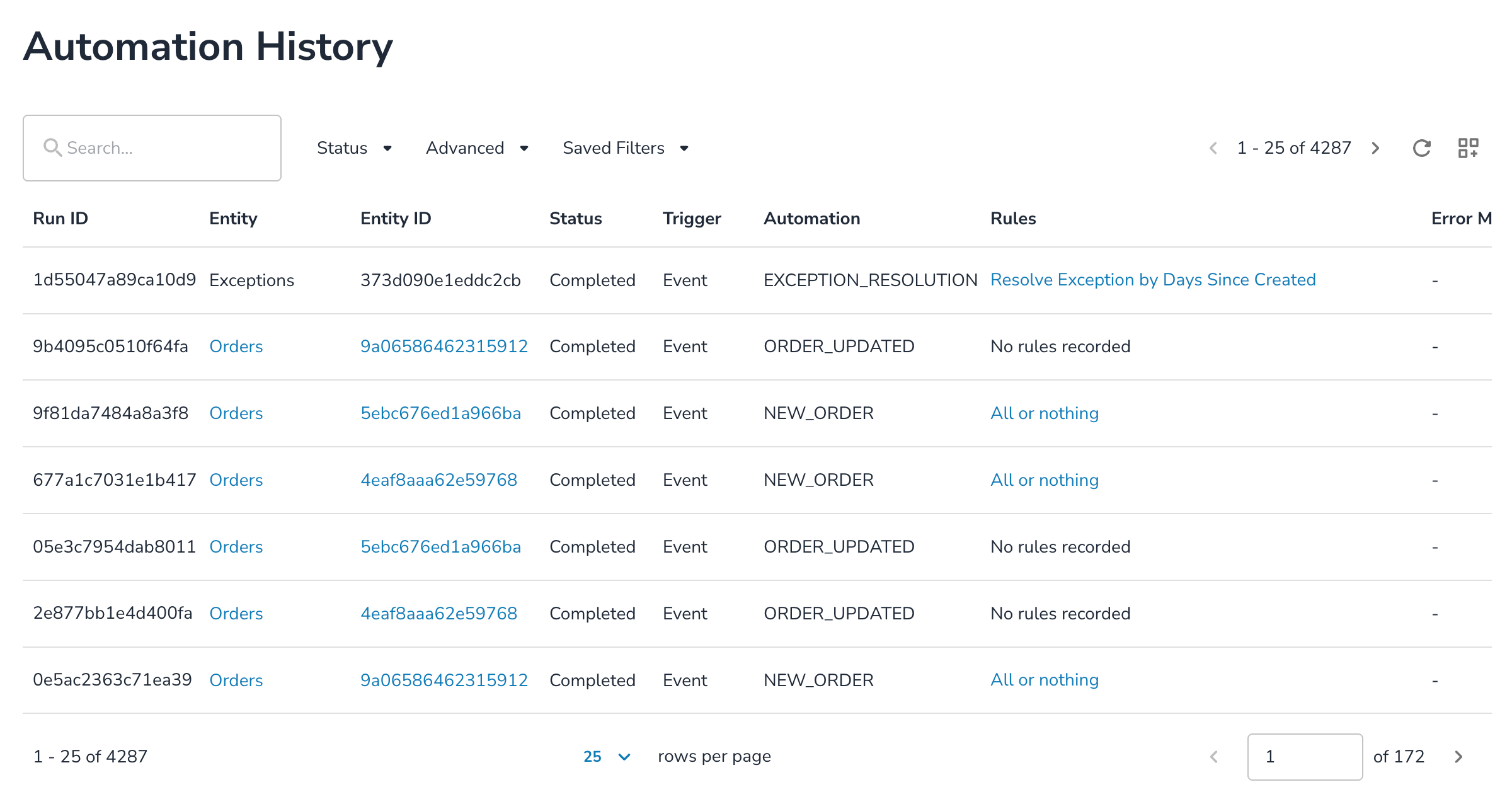Select run ID 2e877bb1e4d400fa cell
This screenshot has height=804, width=1512.
(x=113, y=614)
